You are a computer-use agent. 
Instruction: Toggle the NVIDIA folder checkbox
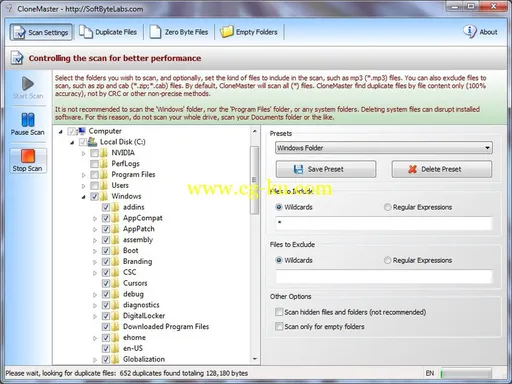94,153
